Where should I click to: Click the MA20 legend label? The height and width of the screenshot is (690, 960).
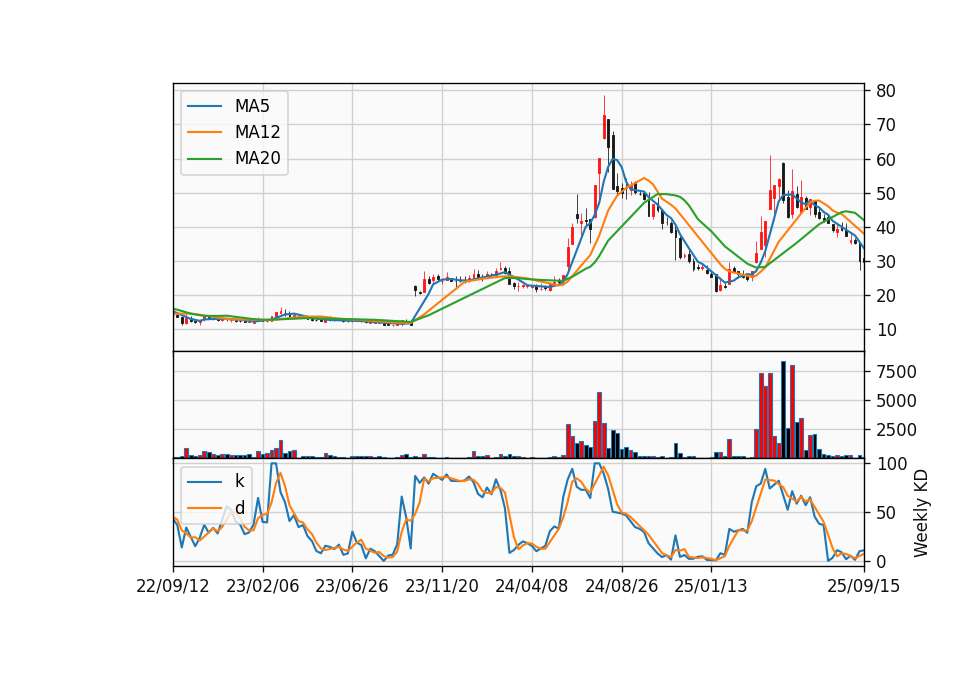pyautogui.click(x=257, y=159)
